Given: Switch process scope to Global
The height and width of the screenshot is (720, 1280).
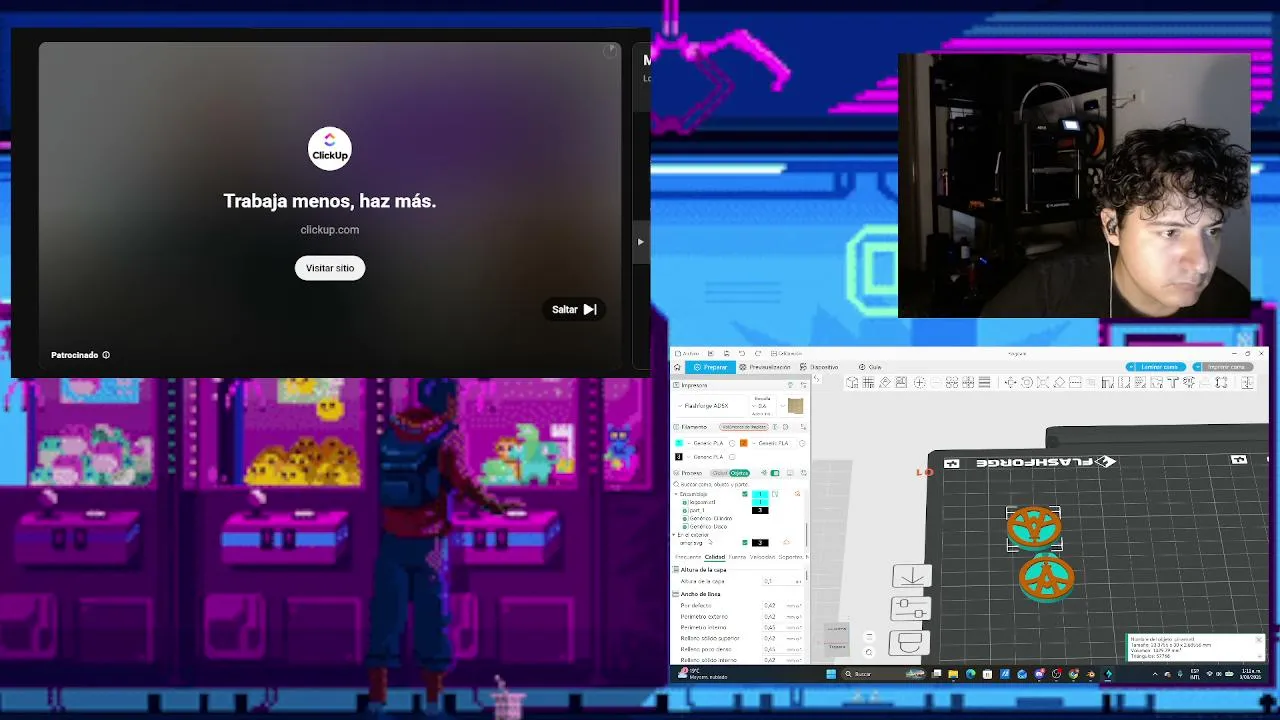Looking at the screenshot, I should 719,473.
